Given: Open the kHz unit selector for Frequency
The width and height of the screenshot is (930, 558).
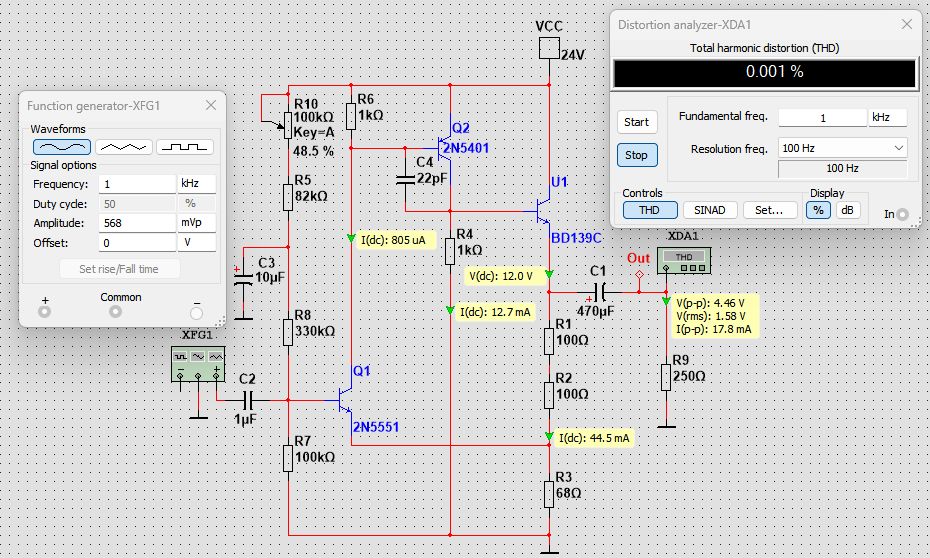Looking at the screenshot, I should point(196,184).
